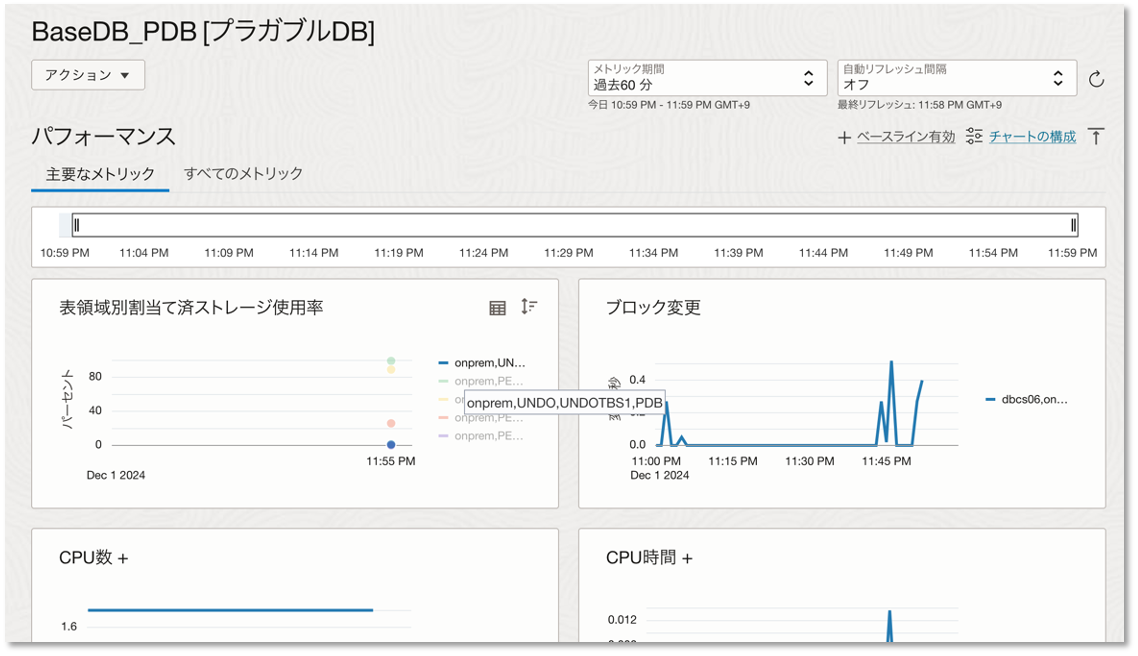Click the collapse-to-top arrow icon
This screenshot has width=1138, height=656.
[1096, 137]
